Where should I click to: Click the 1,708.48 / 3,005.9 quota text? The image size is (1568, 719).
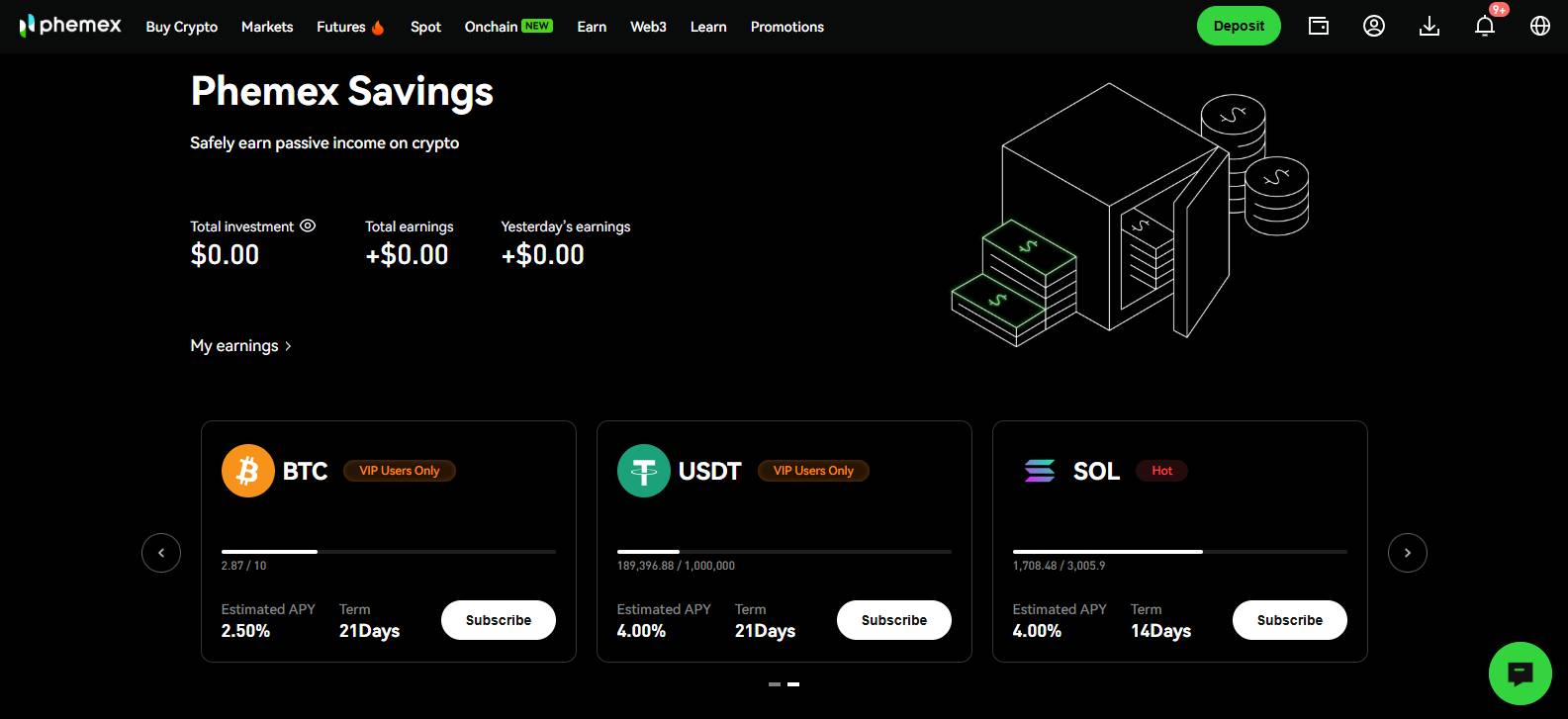click(1059, 566)
